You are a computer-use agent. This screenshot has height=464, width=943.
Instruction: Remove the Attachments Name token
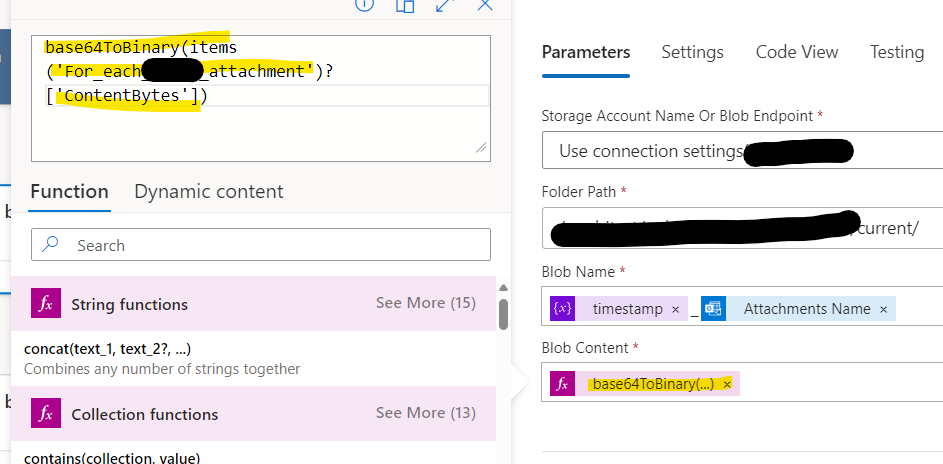pos(884,310)
